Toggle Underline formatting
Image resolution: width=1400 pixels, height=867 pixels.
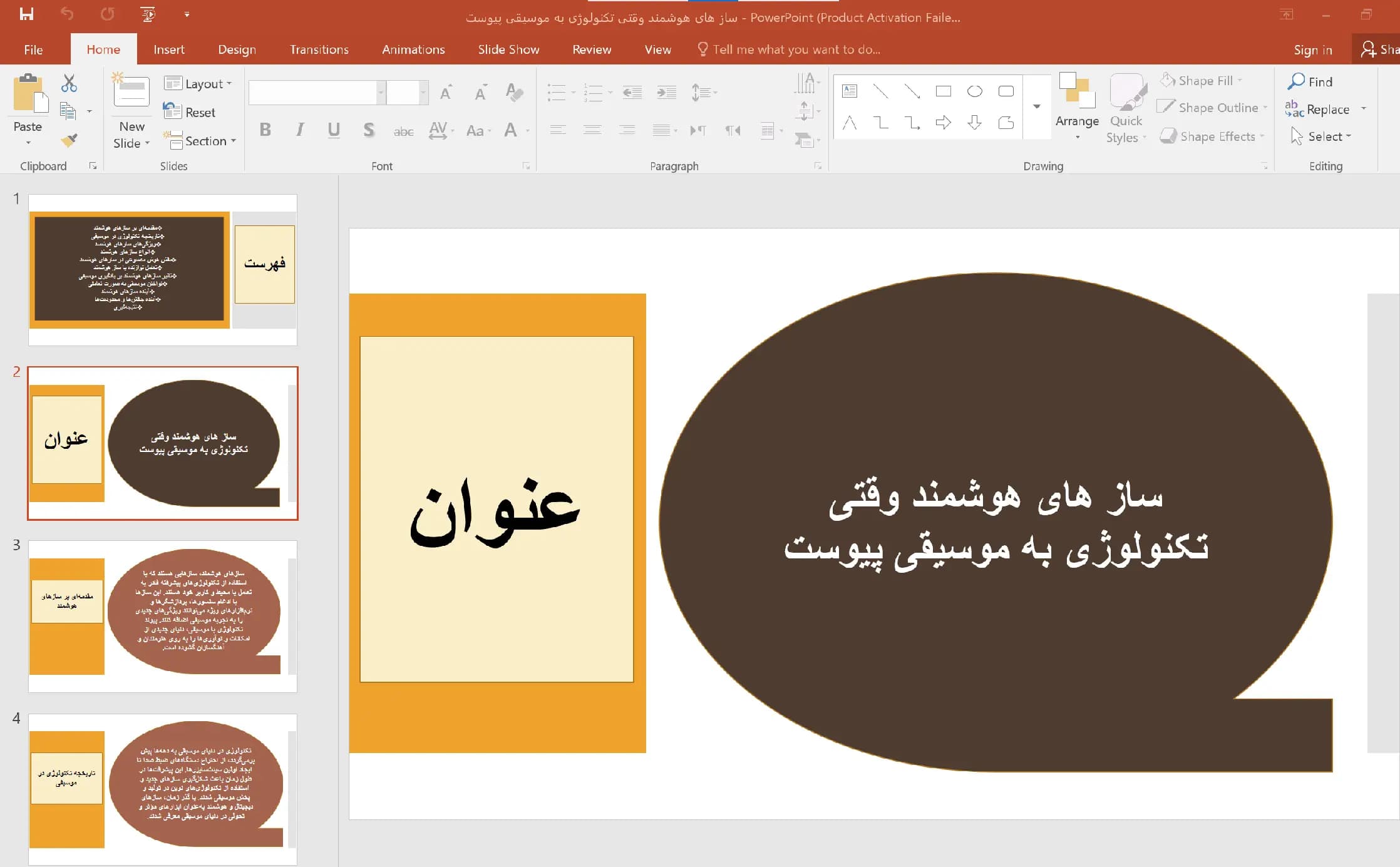pos(334,130)
